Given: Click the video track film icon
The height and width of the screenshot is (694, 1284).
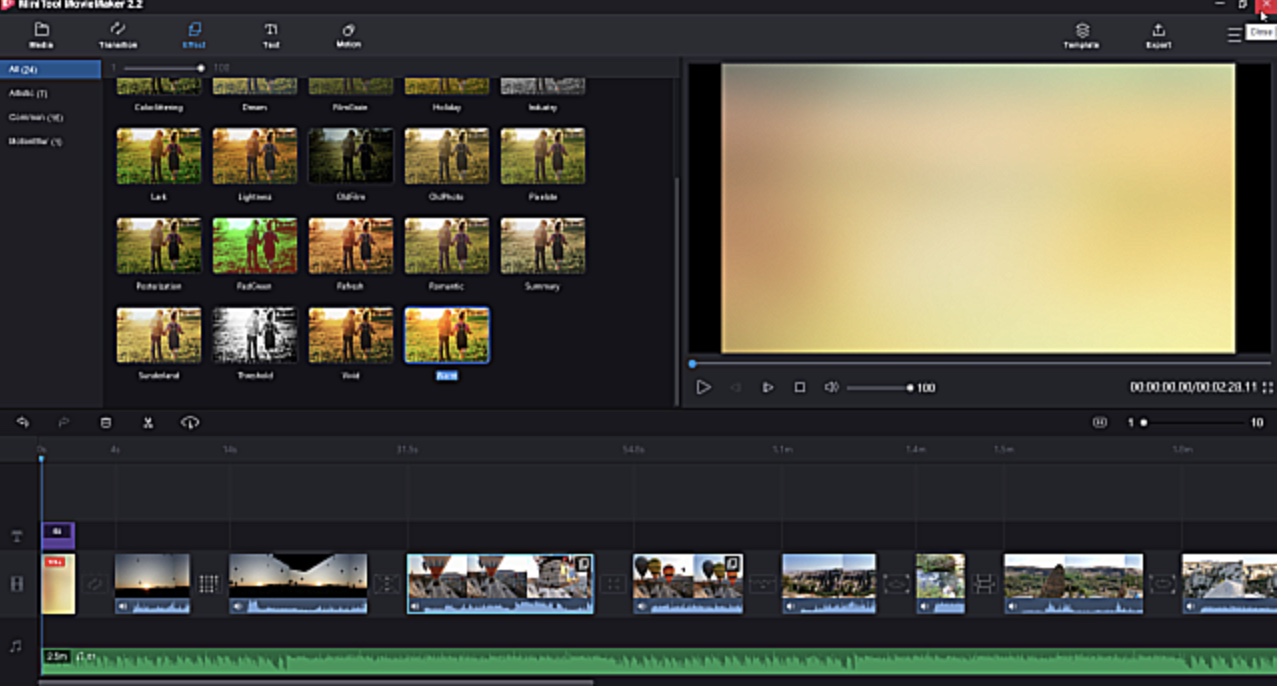Looking at the screenshot, I should (x=16, y=583).
